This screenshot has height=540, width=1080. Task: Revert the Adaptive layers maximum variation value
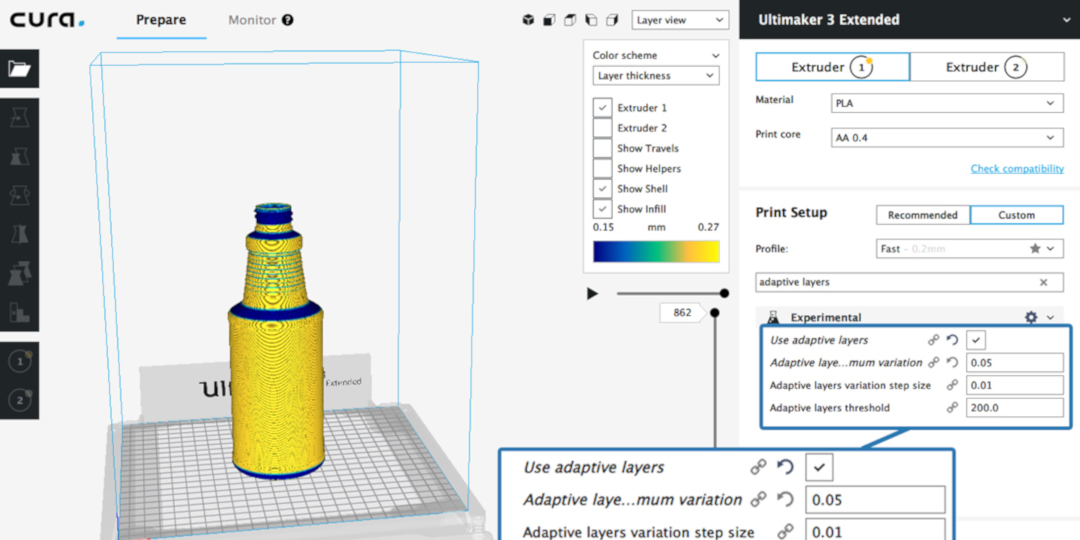pos(952,362)
